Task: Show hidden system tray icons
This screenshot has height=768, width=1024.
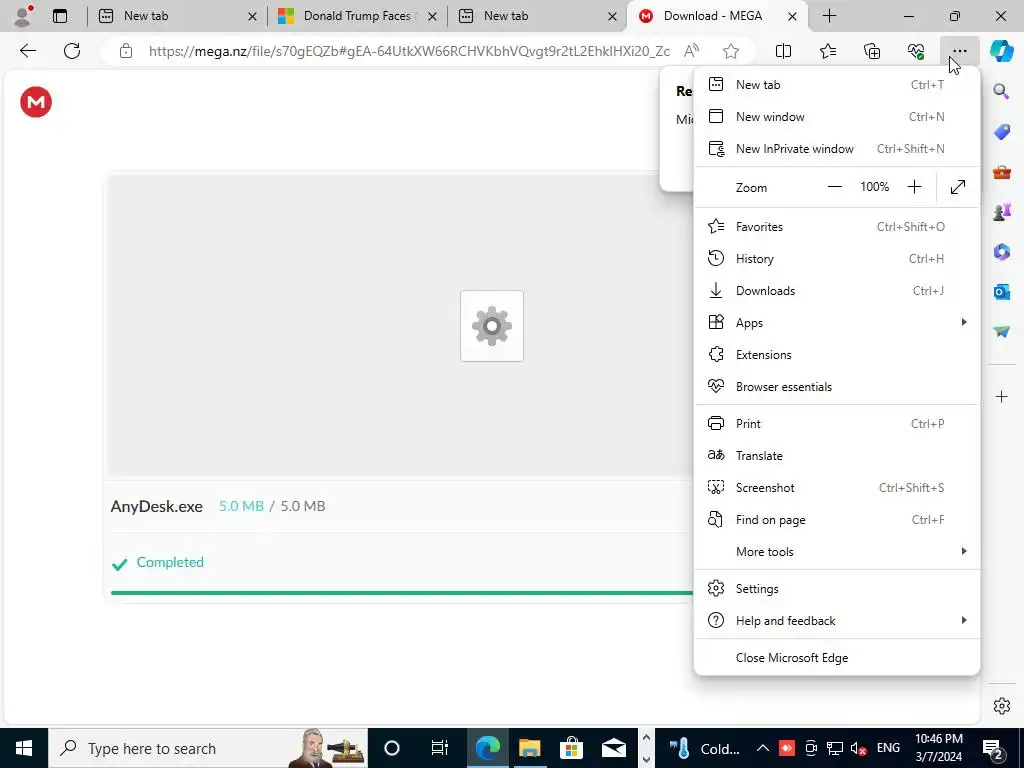Action: pos(762,748)
